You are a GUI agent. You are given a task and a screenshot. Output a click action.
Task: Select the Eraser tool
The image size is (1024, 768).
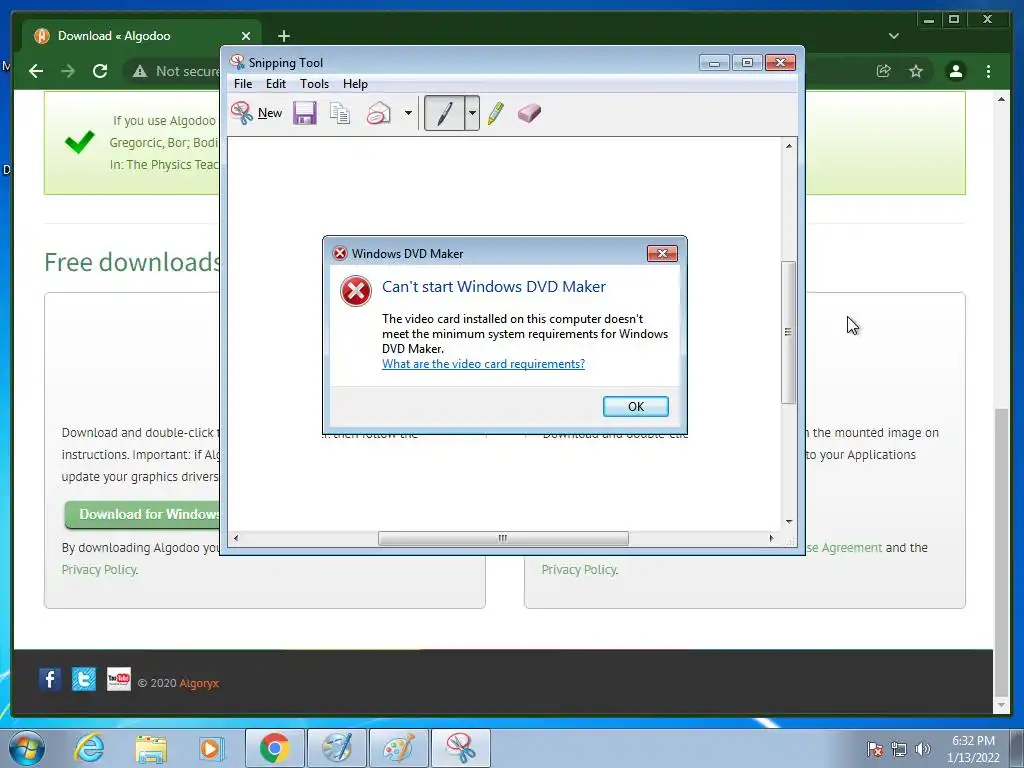(529, 113)
